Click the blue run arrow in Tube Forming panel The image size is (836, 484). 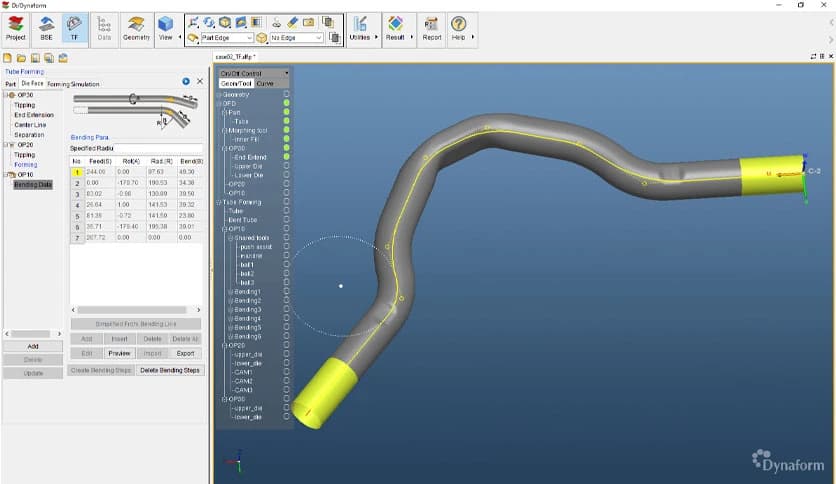coord(186,81)
